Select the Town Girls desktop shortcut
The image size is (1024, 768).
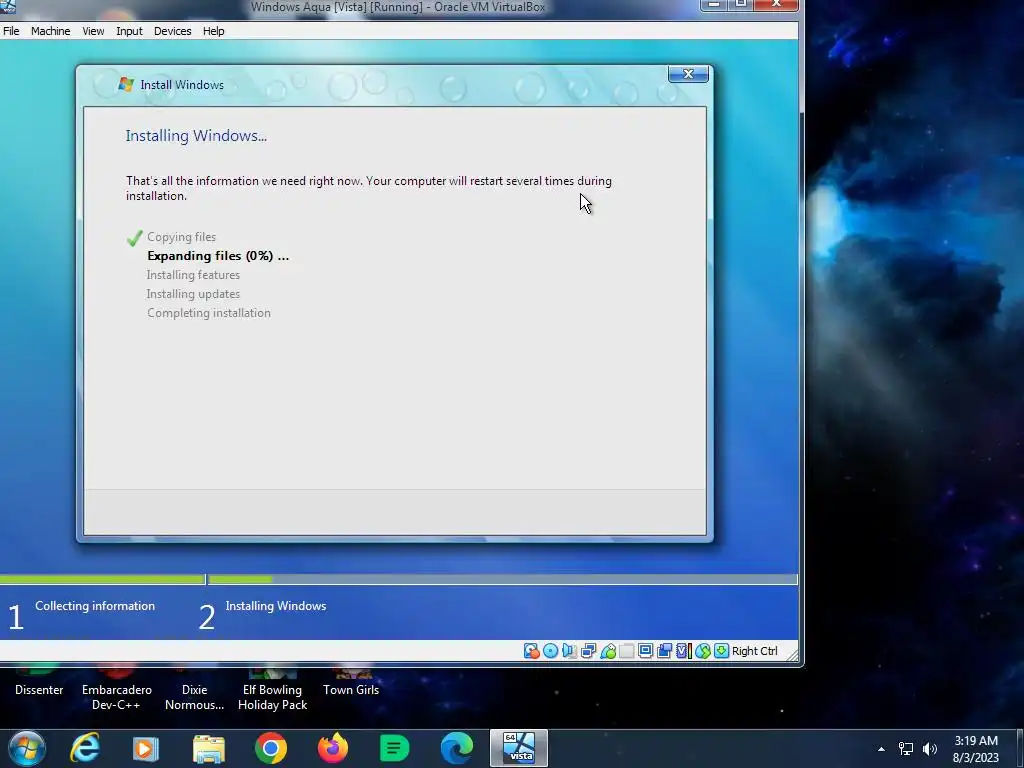pos(351,684)
